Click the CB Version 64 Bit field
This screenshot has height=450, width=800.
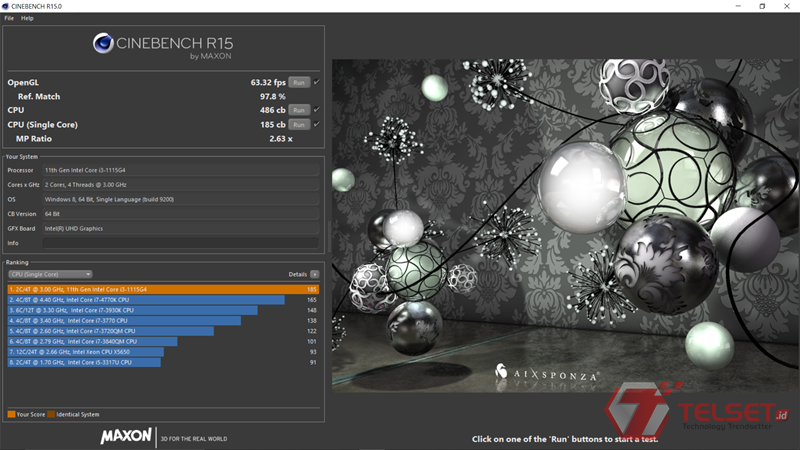[x=181, y=214]
